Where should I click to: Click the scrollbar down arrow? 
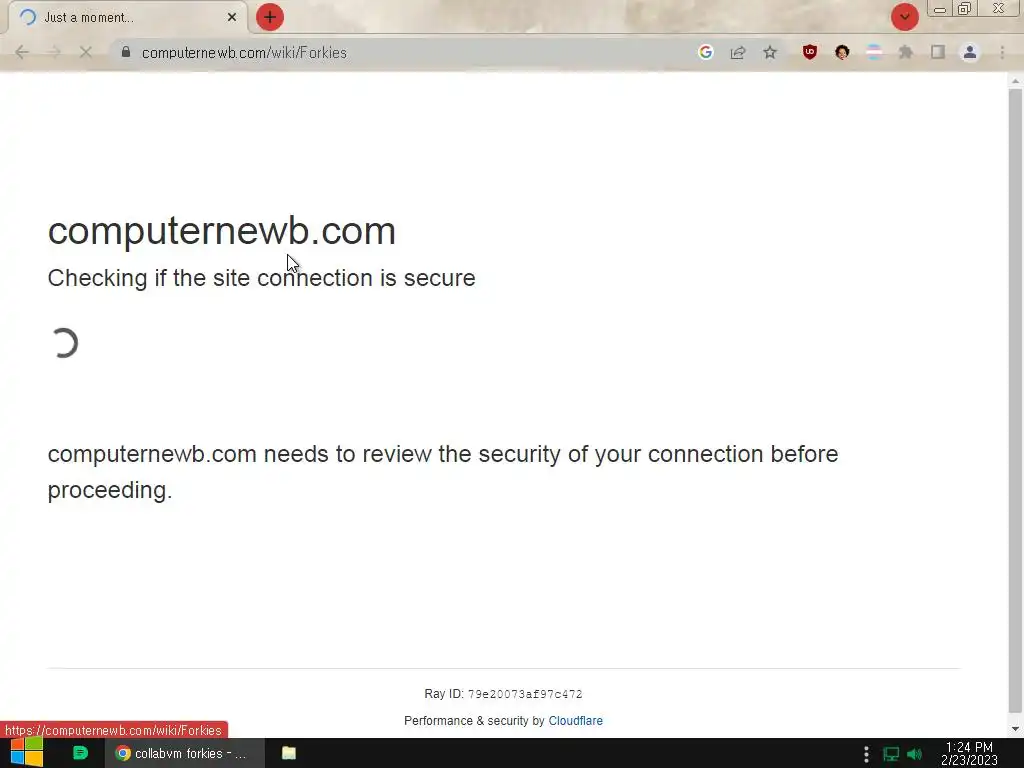[x=1015, y=729]
